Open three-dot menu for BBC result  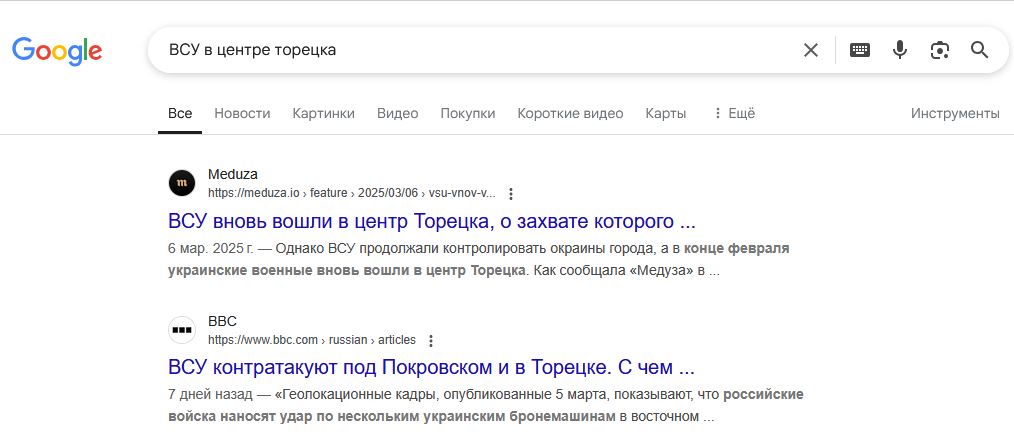[431, 340]
